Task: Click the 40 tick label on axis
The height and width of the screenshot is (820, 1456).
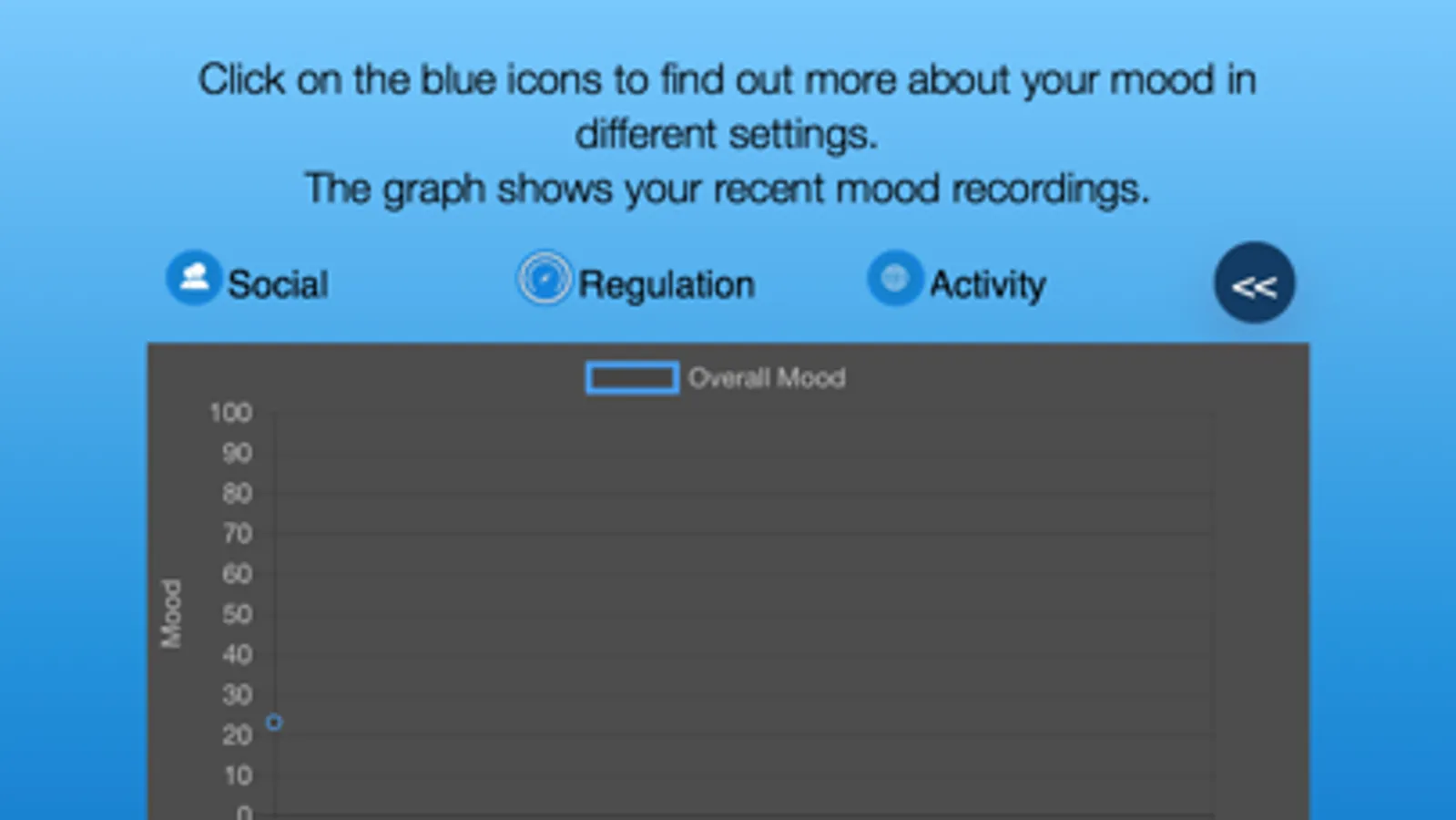Action: tap(237, 654)
